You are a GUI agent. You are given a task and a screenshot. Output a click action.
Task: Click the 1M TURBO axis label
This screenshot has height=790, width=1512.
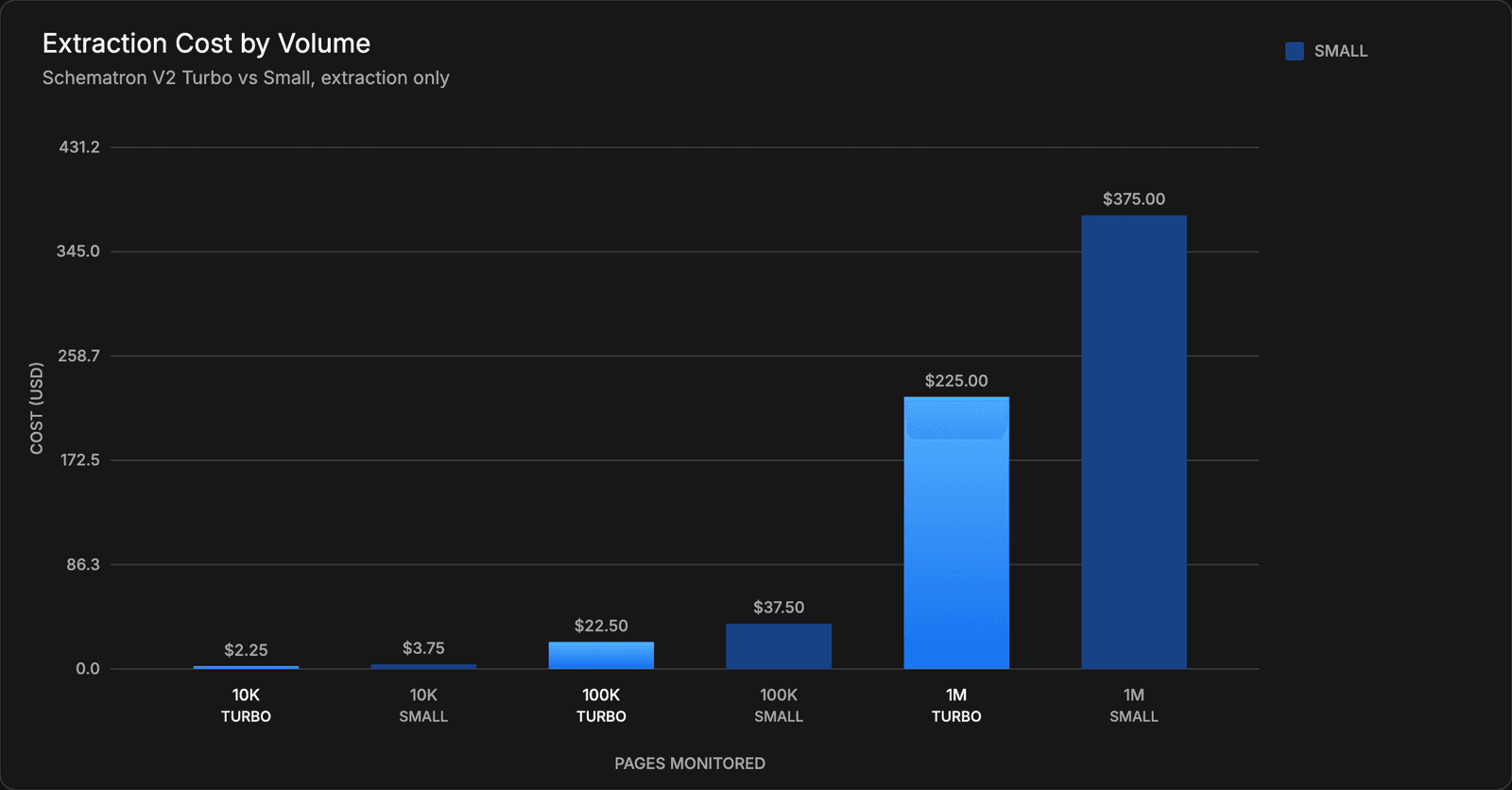pyautogui.click(x=956, y=705)
